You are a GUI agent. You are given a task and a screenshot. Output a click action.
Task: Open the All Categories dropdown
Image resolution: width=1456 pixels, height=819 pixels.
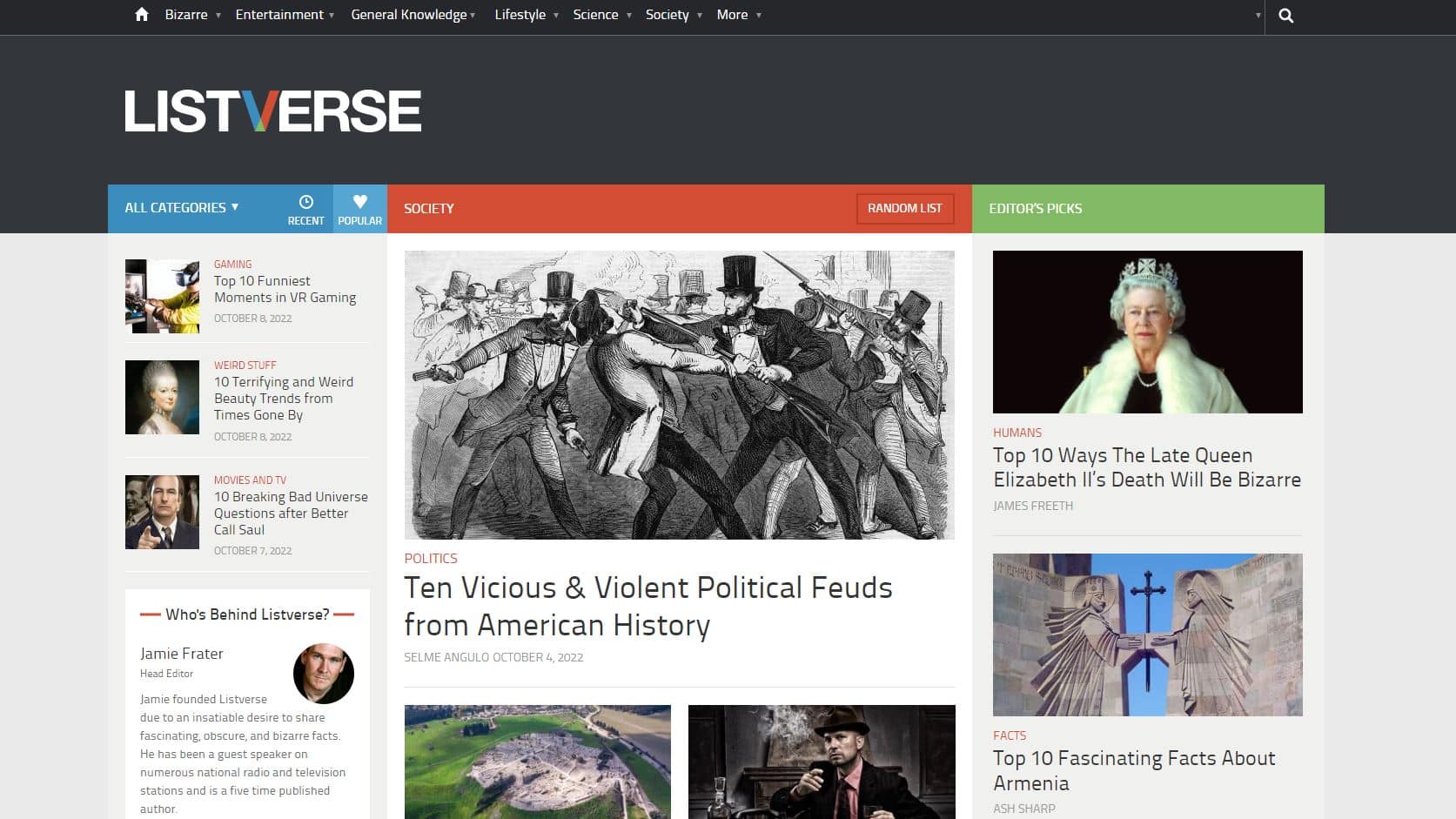(x=181, y=208)
